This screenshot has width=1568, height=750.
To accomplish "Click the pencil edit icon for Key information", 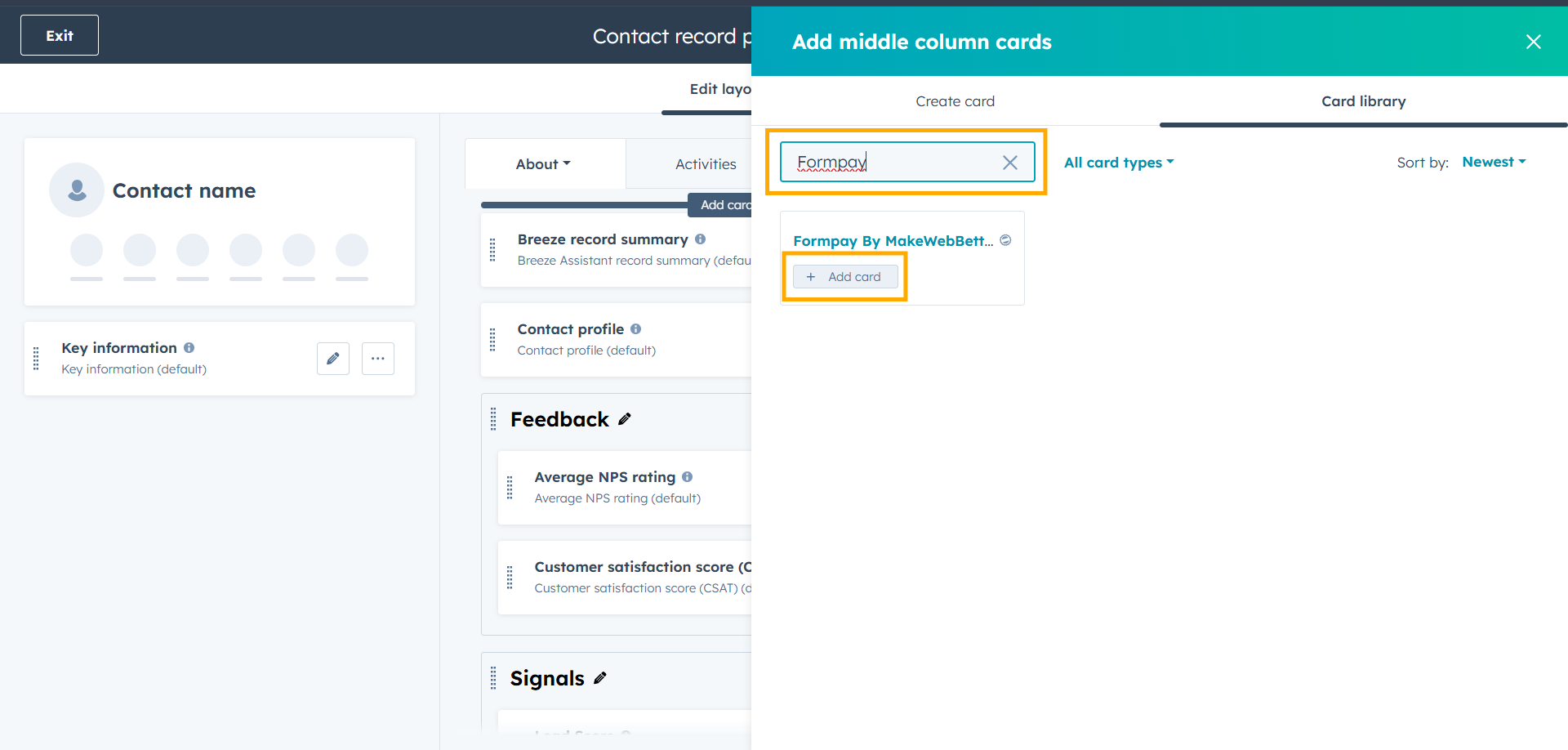I will click(333, 359).
